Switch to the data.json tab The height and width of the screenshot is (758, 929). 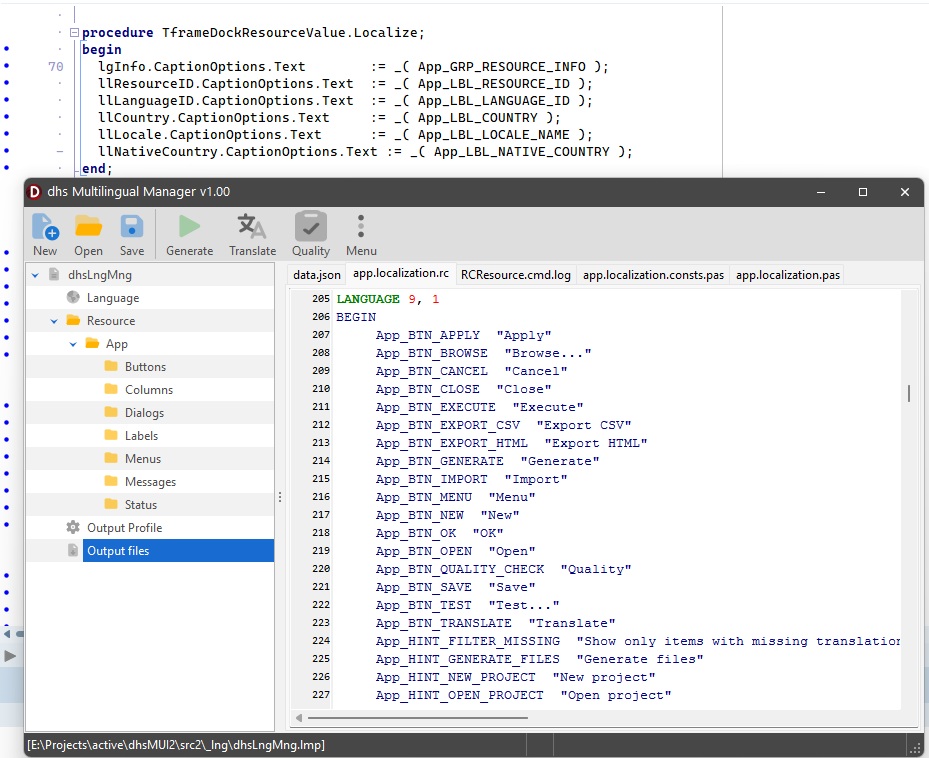315,273
